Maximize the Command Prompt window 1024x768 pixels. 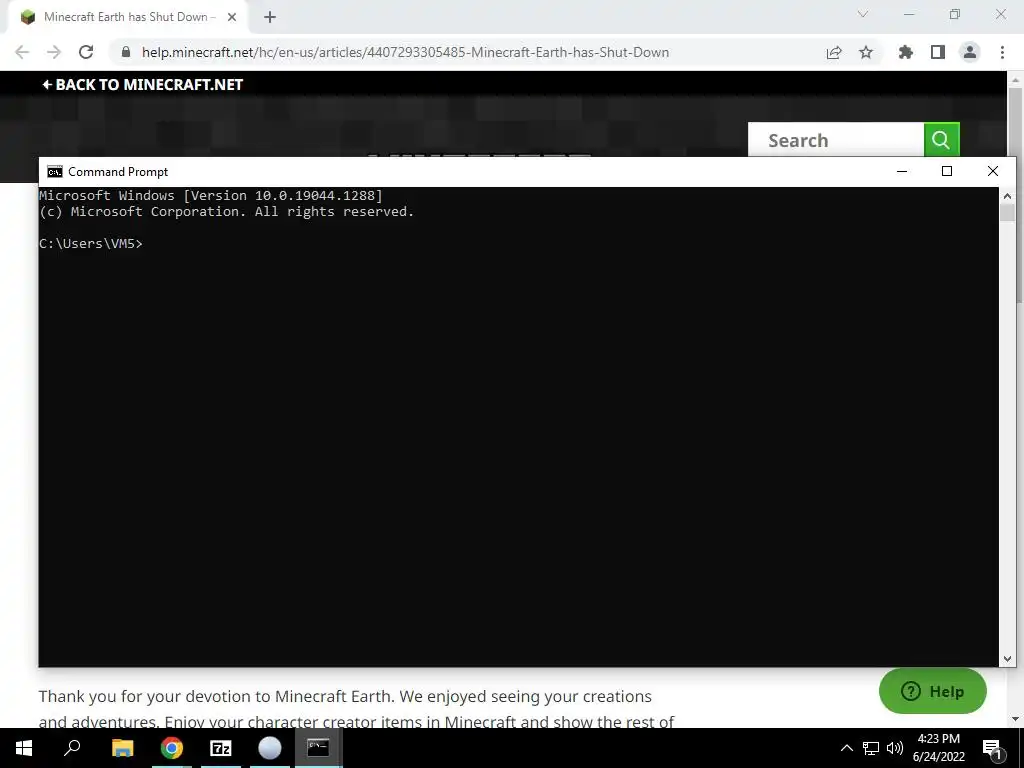[x=947, y=172]
